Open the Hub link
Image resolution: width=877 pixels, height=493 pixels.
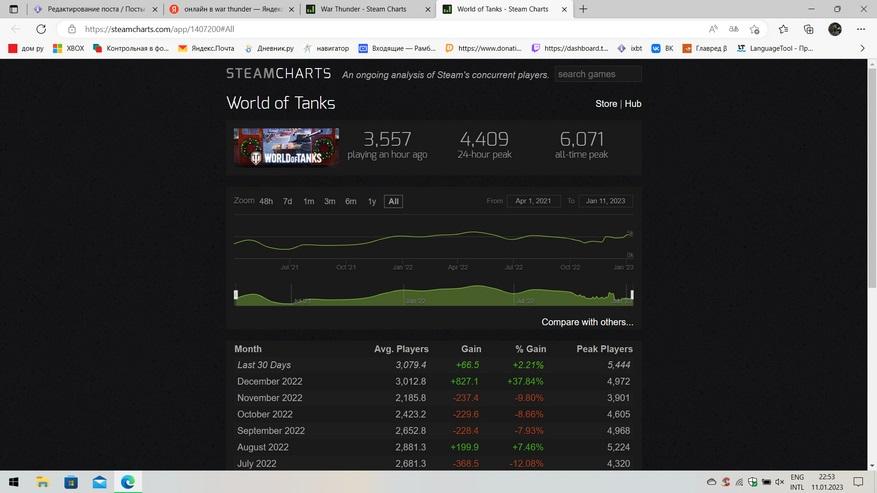pos(633,104)
